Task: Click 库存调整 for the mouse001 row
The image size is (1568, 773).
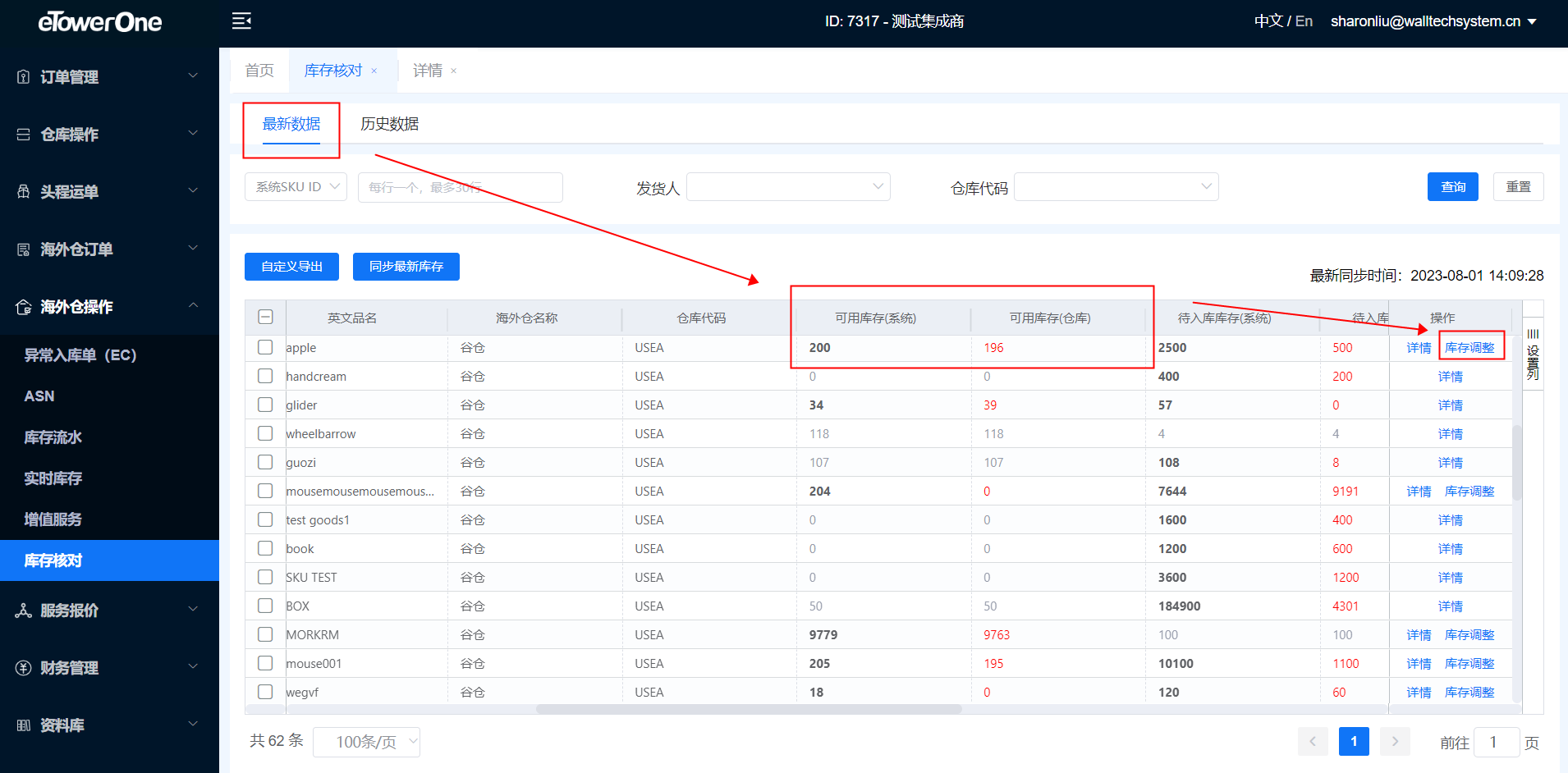Action: [1469, 664]
